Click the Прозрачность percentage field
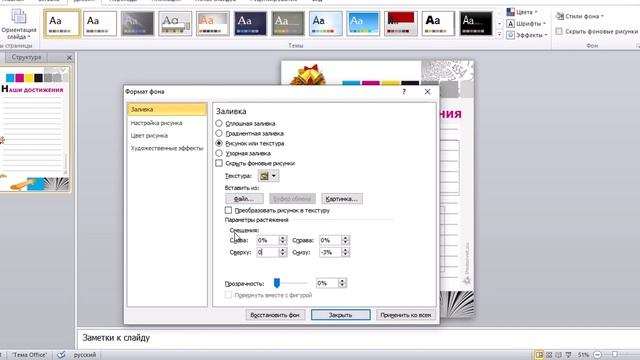This screenshot has width=640, height=360. point(327,283)
